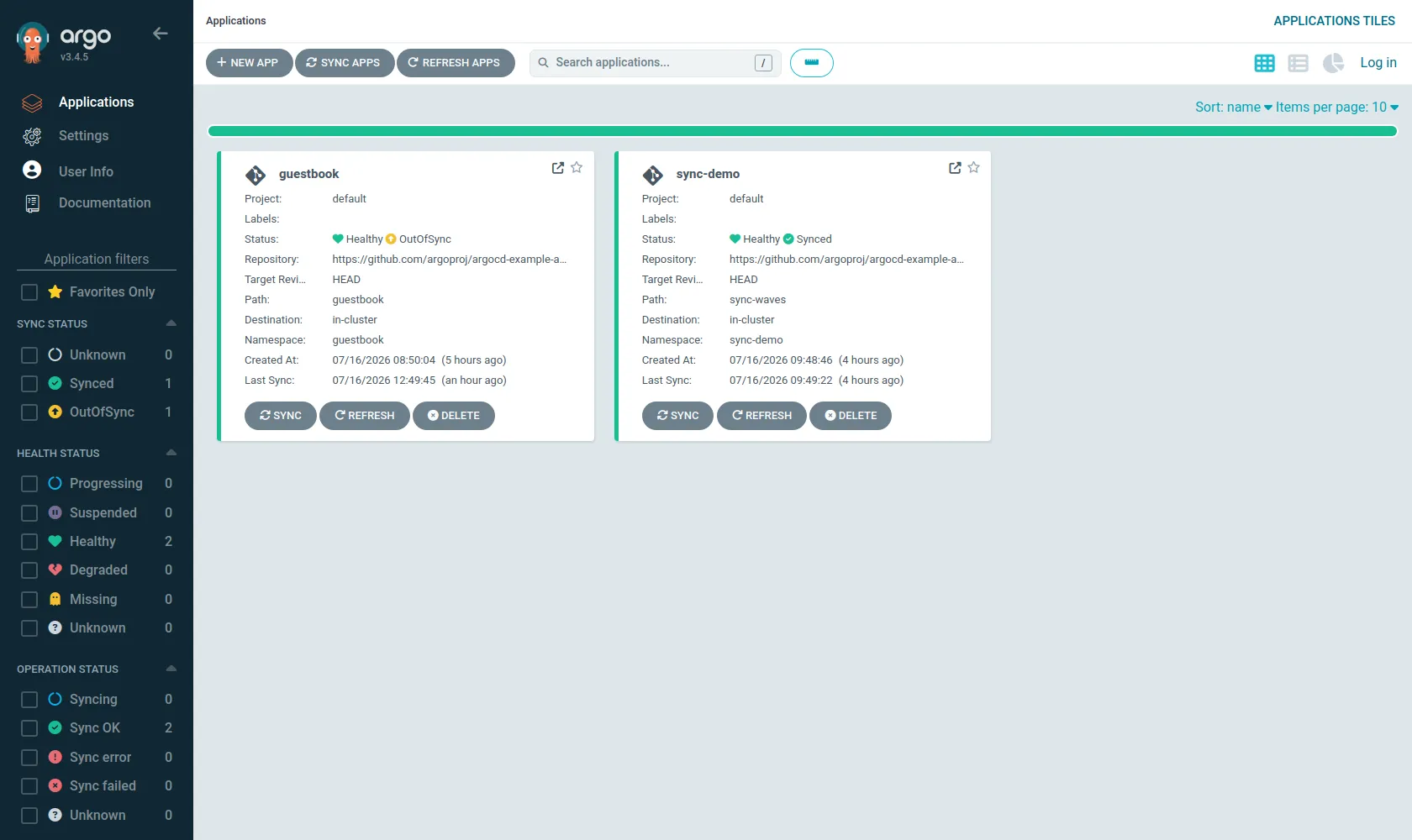
Task: Click the Sync error exclamation icon
Action: tap(55, 757)
